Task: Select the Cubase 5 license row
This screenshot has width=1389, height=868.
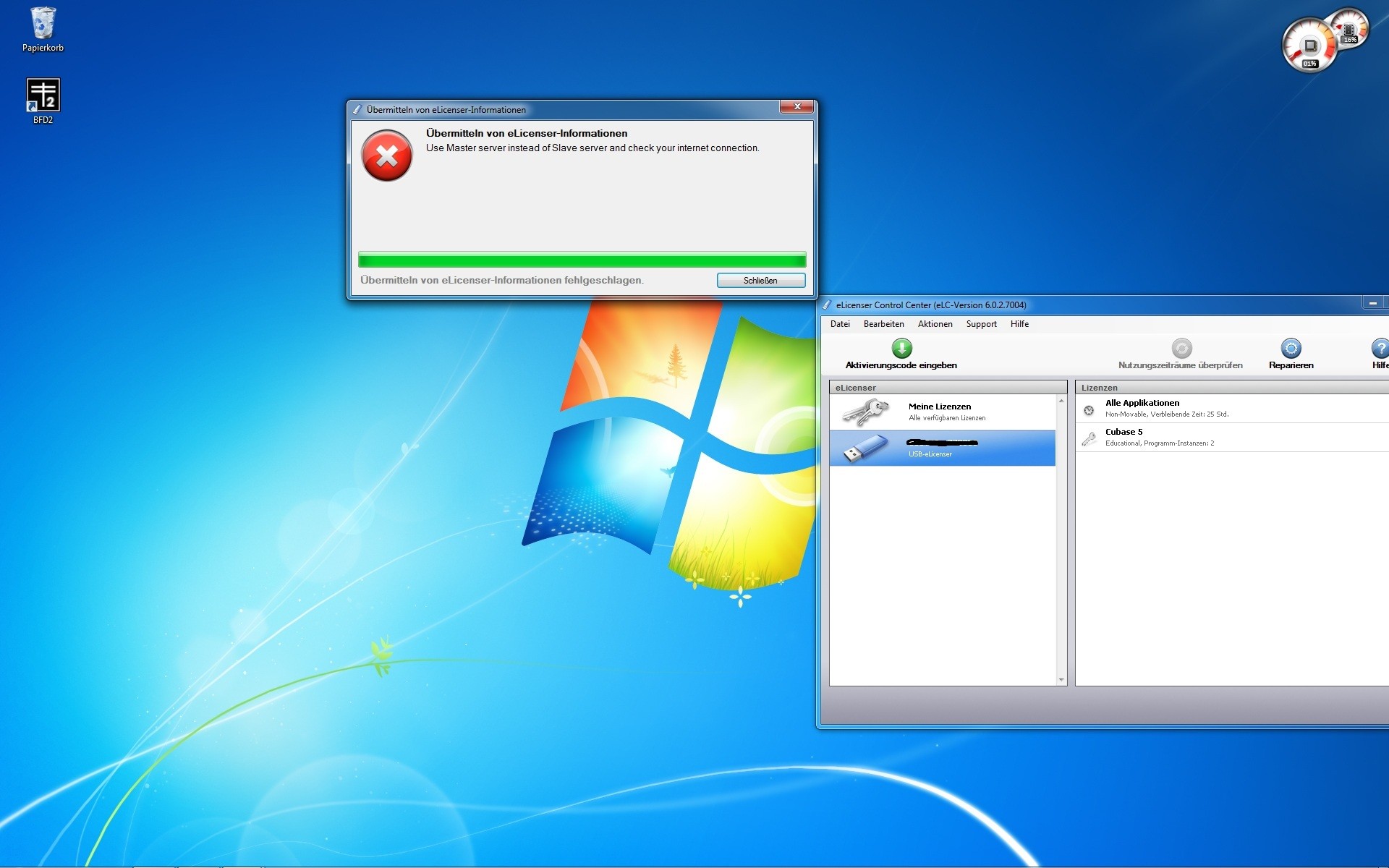Action: click(1232, 438)
